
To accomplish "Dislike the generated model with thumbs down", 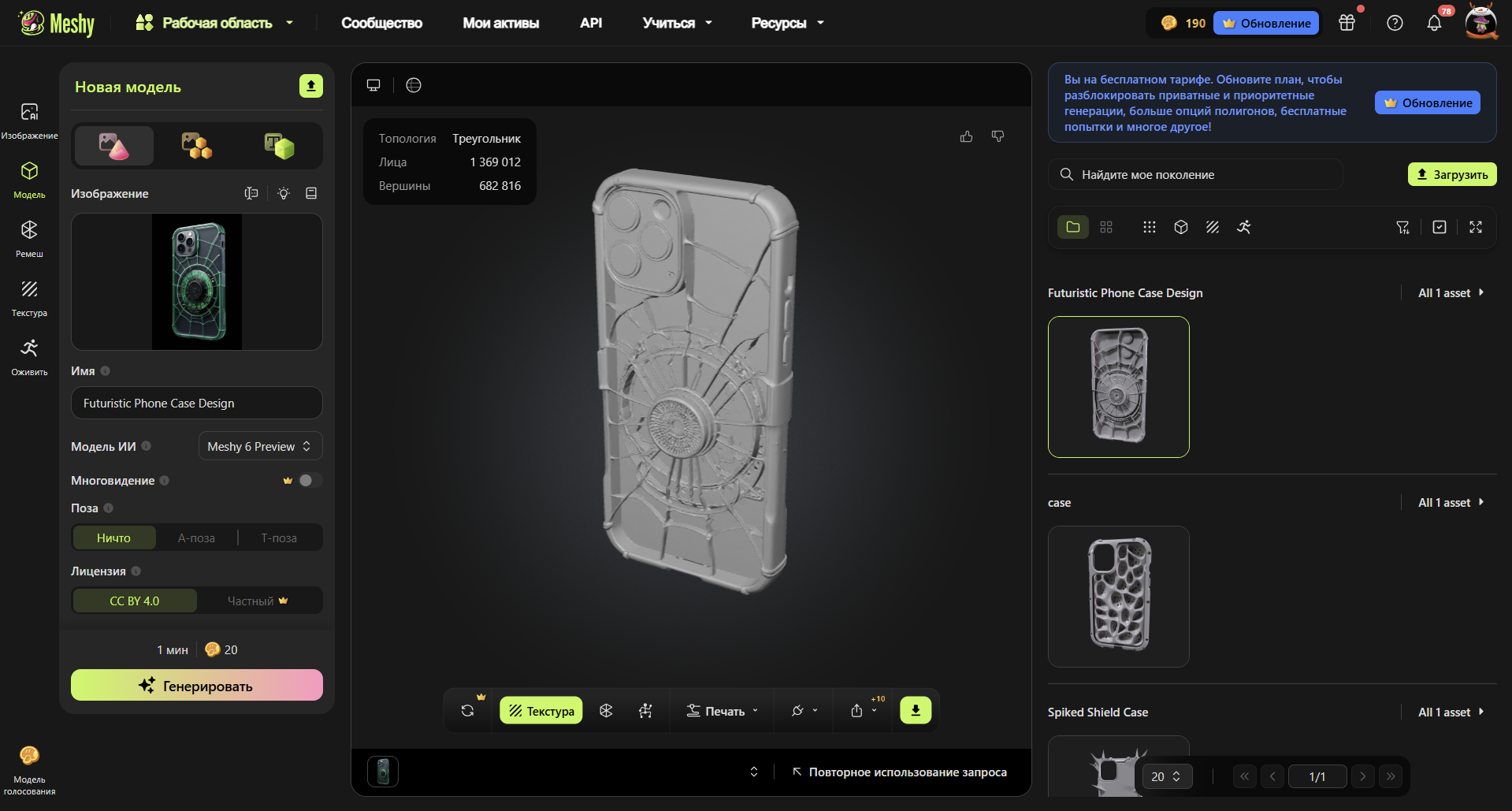I will click(x=998, y=136).
